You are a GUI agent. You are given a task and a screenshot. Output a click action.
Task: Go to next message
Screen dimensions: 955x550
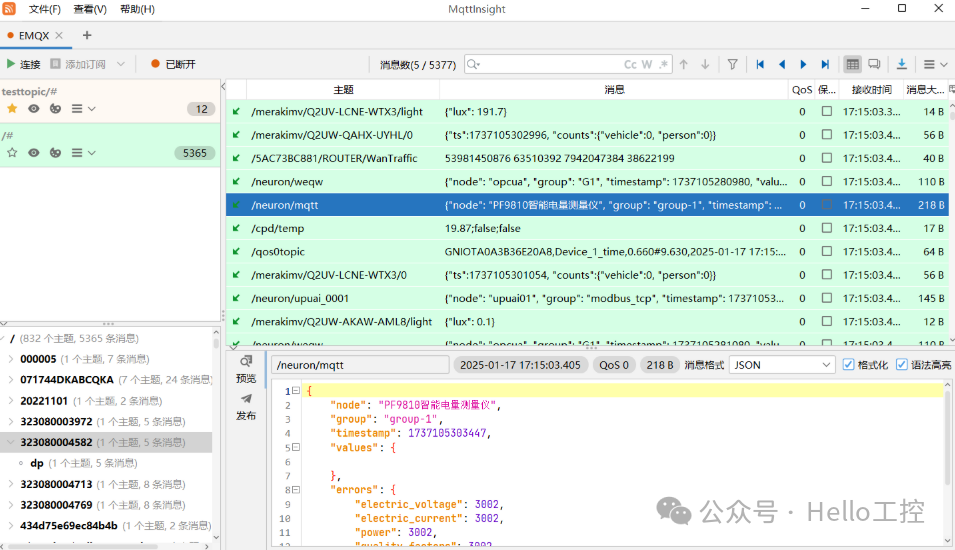(803, 64)
